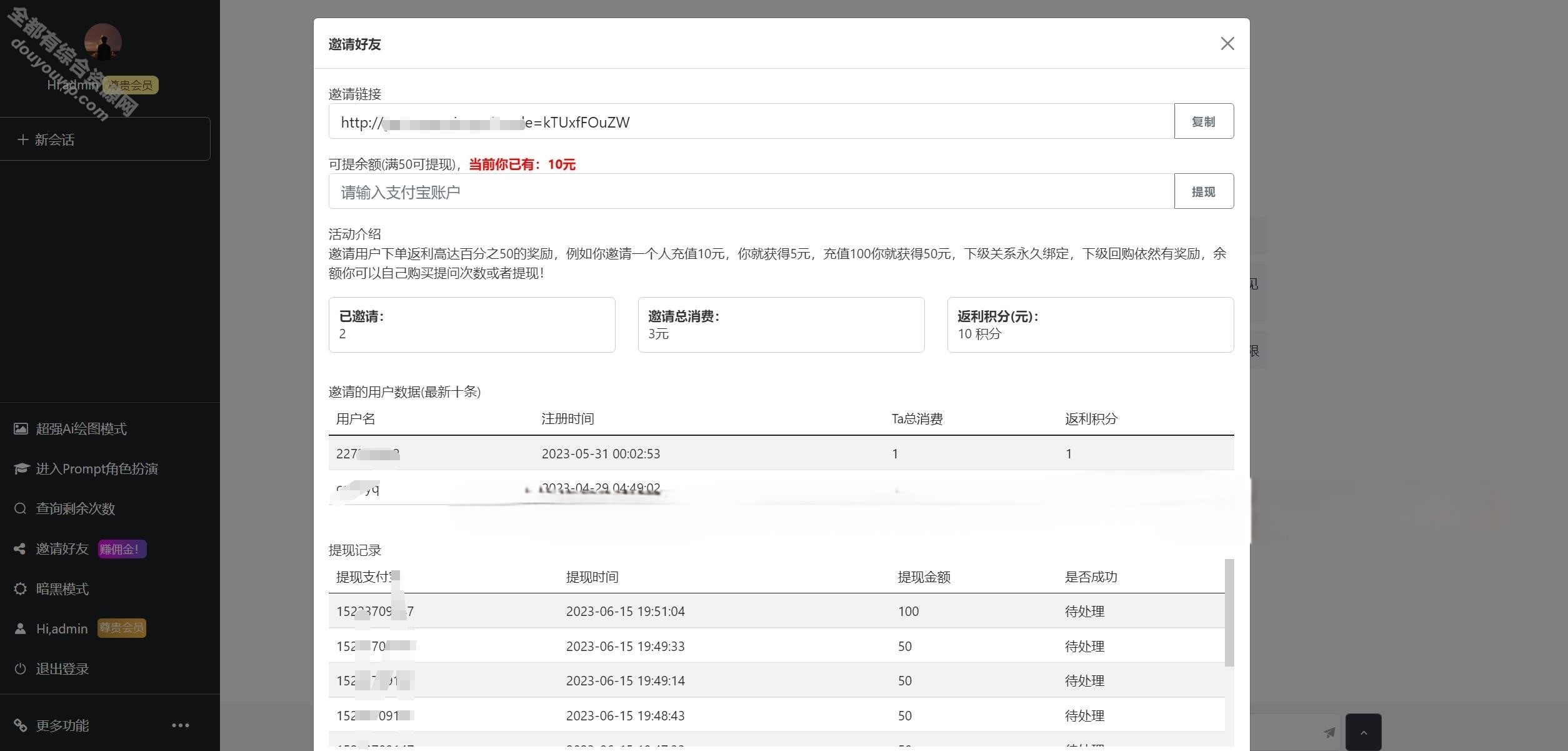The height and width of the screenshot is (751, 1568).
Task: Click the 提现记录 section heading
Action: [355, 550]
